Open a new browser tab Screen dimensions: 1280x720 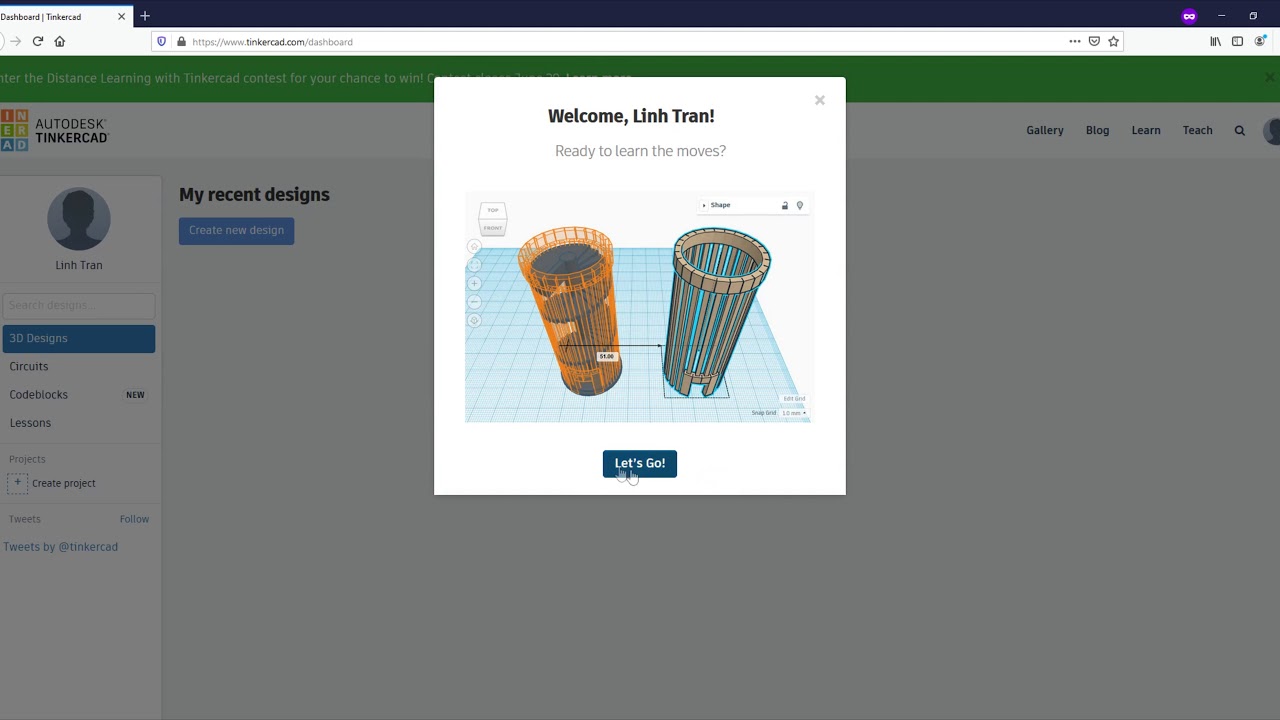(x=145, y=16)
